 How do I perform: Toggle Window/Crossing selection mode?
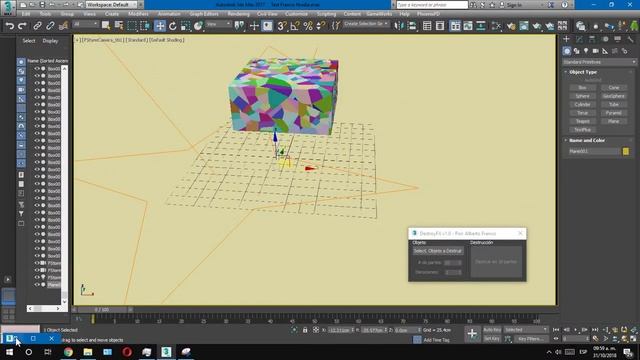tap(145, 26)
